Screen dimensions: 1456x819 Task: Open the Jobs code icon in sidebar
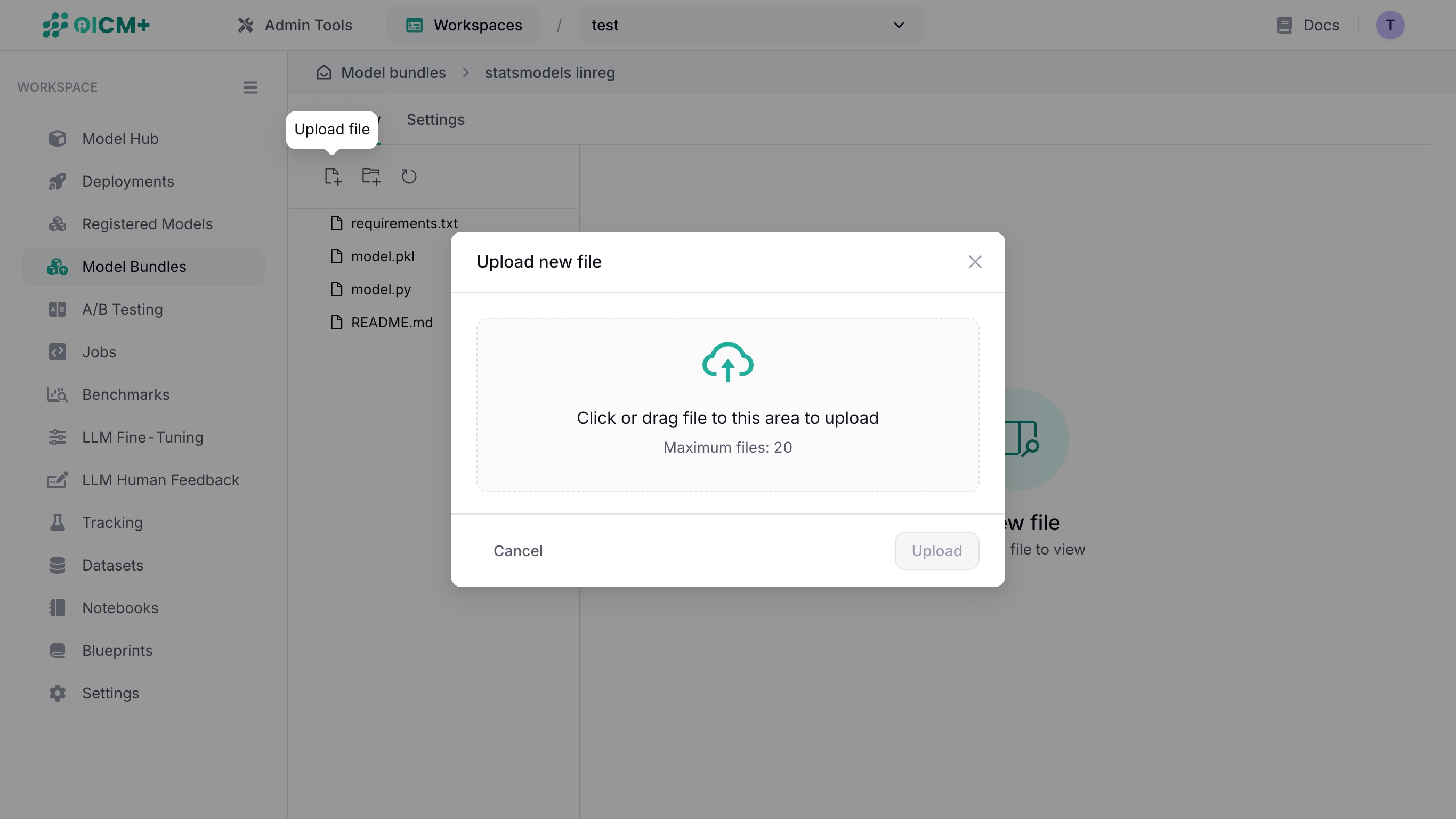click(57, 351)
